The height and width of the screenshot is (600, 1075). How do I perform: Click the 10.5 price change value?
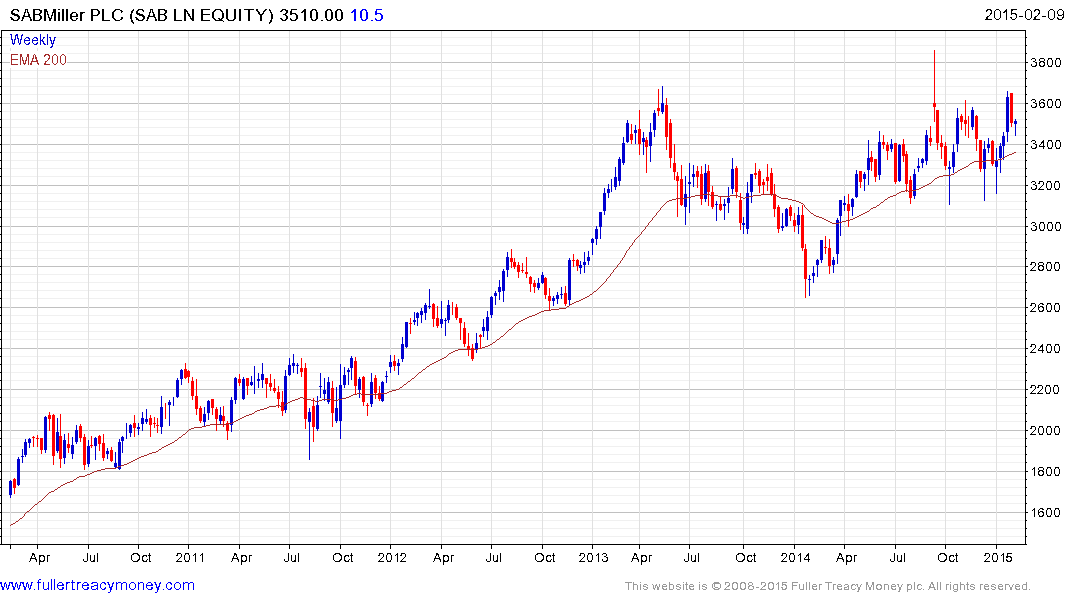367,14
